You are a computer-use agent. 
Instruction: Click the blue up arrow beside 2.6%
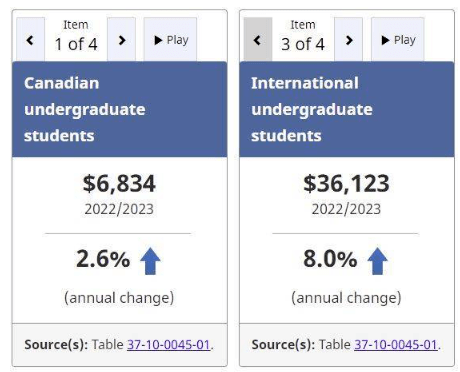[x=150, y=261]
